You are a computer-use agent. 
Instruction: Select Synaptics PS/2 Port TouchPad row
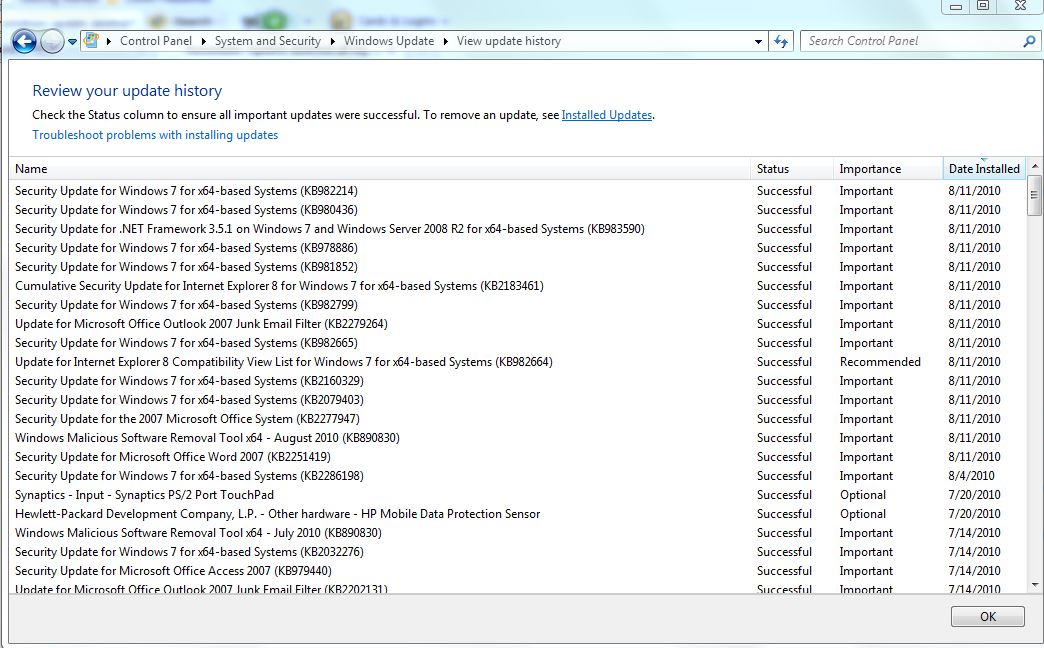(x=517, y=495)
